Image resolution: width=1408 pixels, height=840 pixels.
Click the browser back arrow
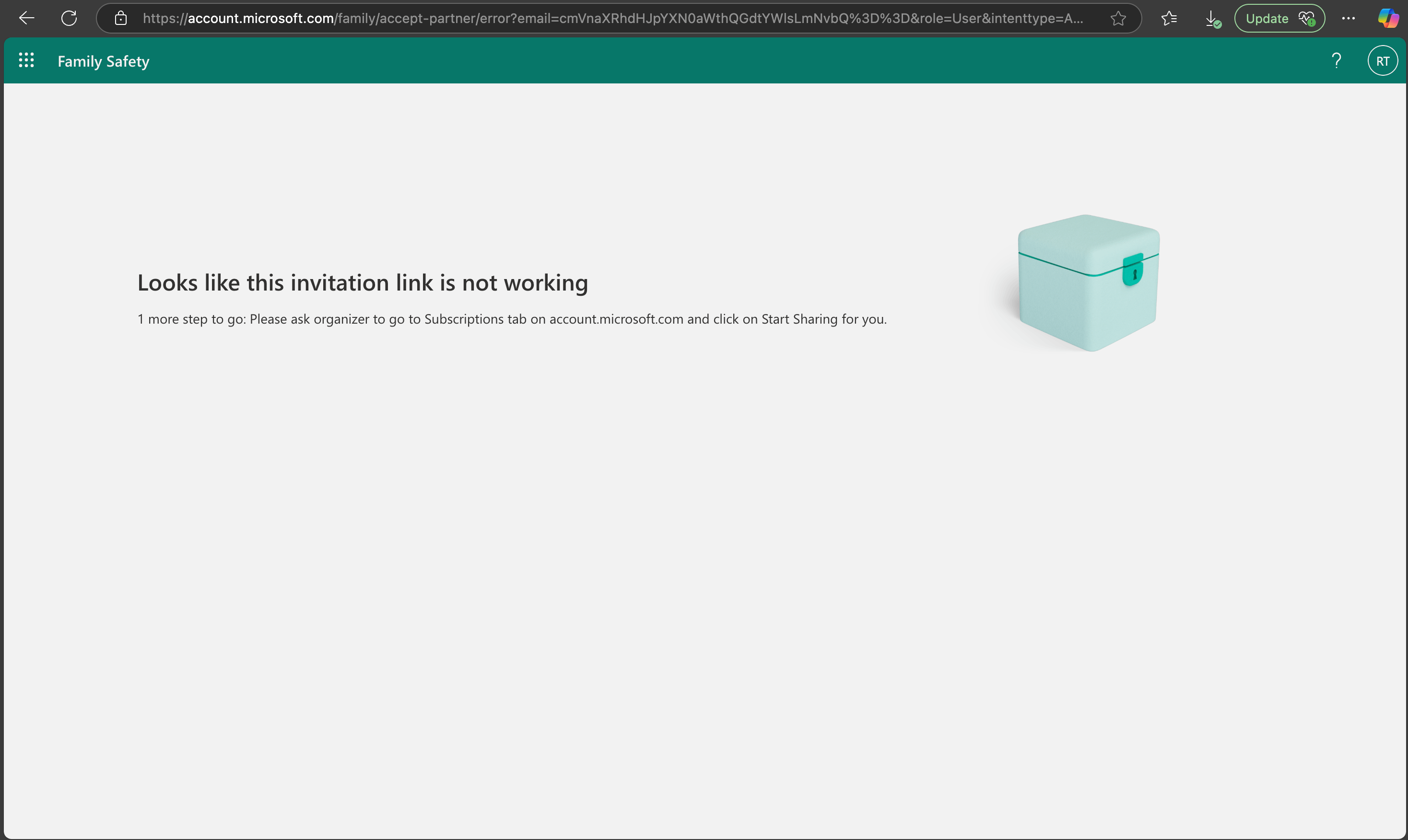coord(26,18)
